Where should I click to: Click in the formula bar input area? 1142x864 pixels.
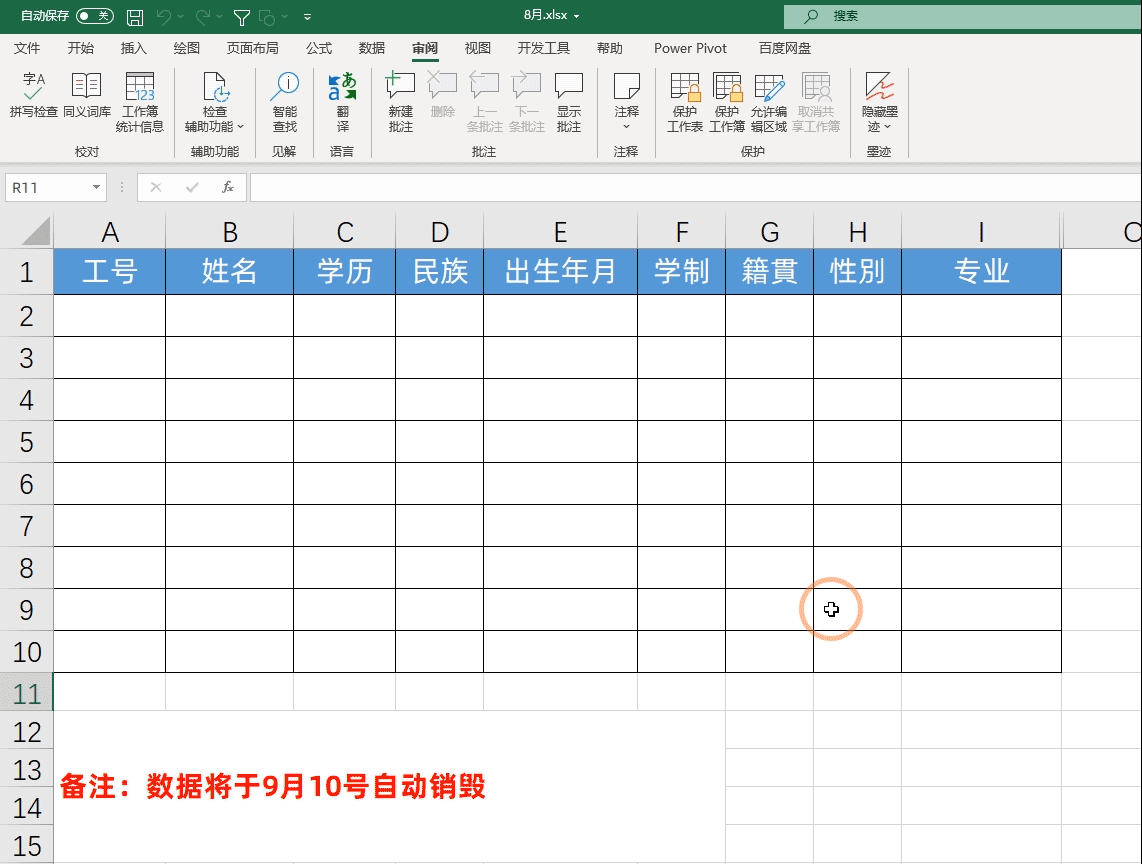click(x=696, y=188)
